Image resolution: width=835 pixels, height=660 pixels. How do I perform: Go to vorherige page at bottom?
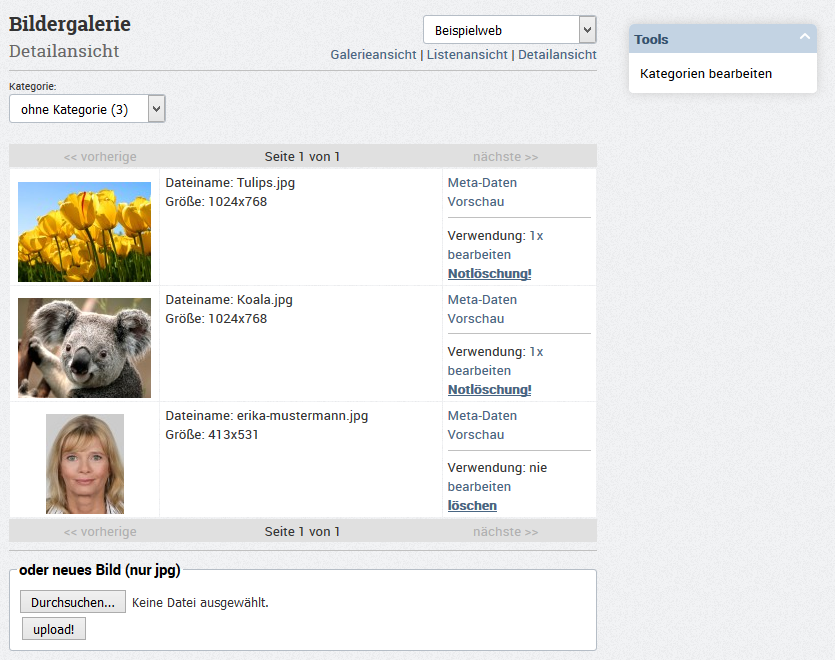pyautogui.click(x=100, y=532)
